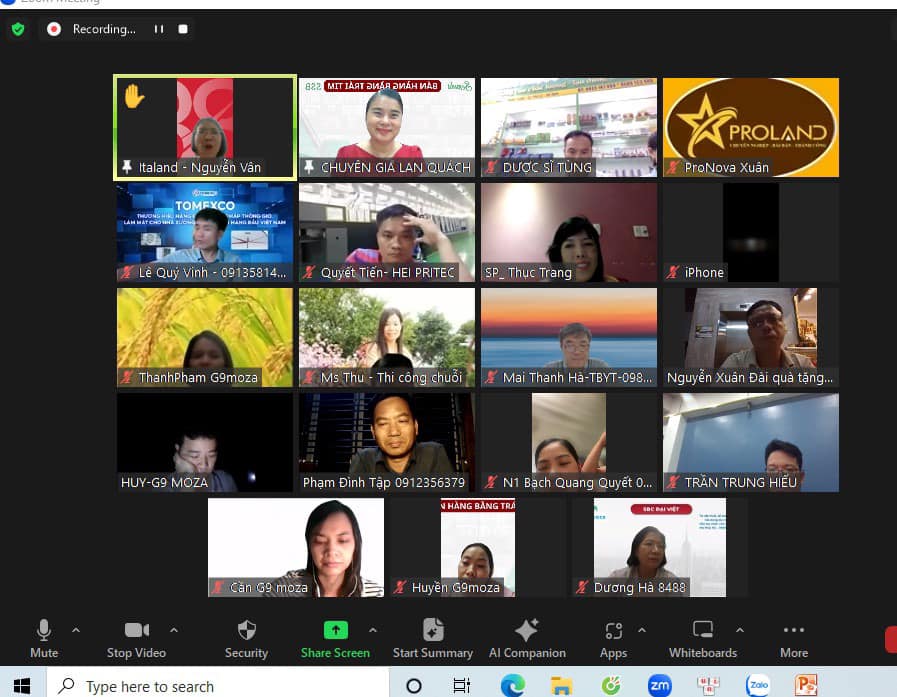
Task: Open the Apps panel
Action: point(613,638)
